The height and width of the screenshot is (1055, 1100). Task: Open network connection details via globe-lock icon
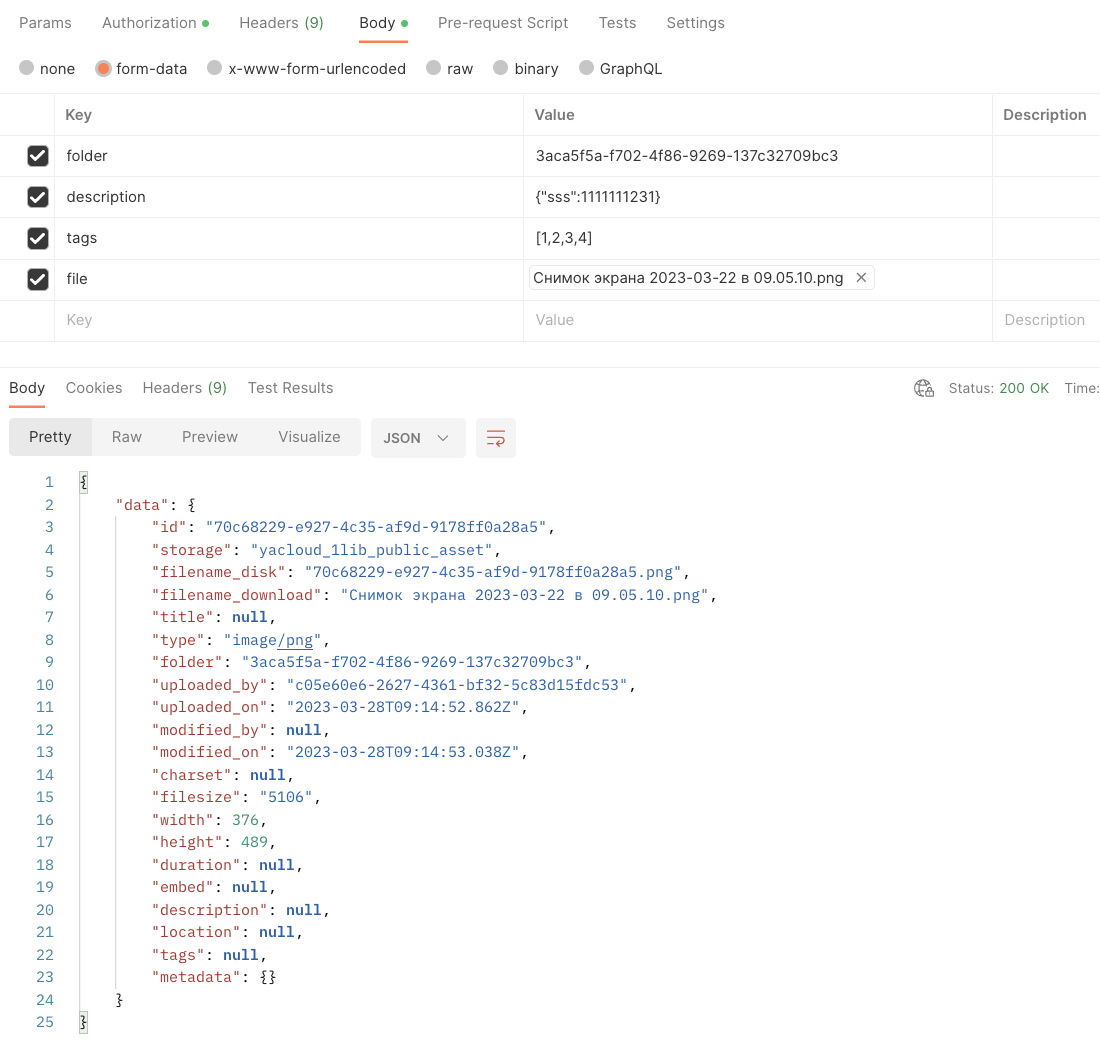[923, 388]
